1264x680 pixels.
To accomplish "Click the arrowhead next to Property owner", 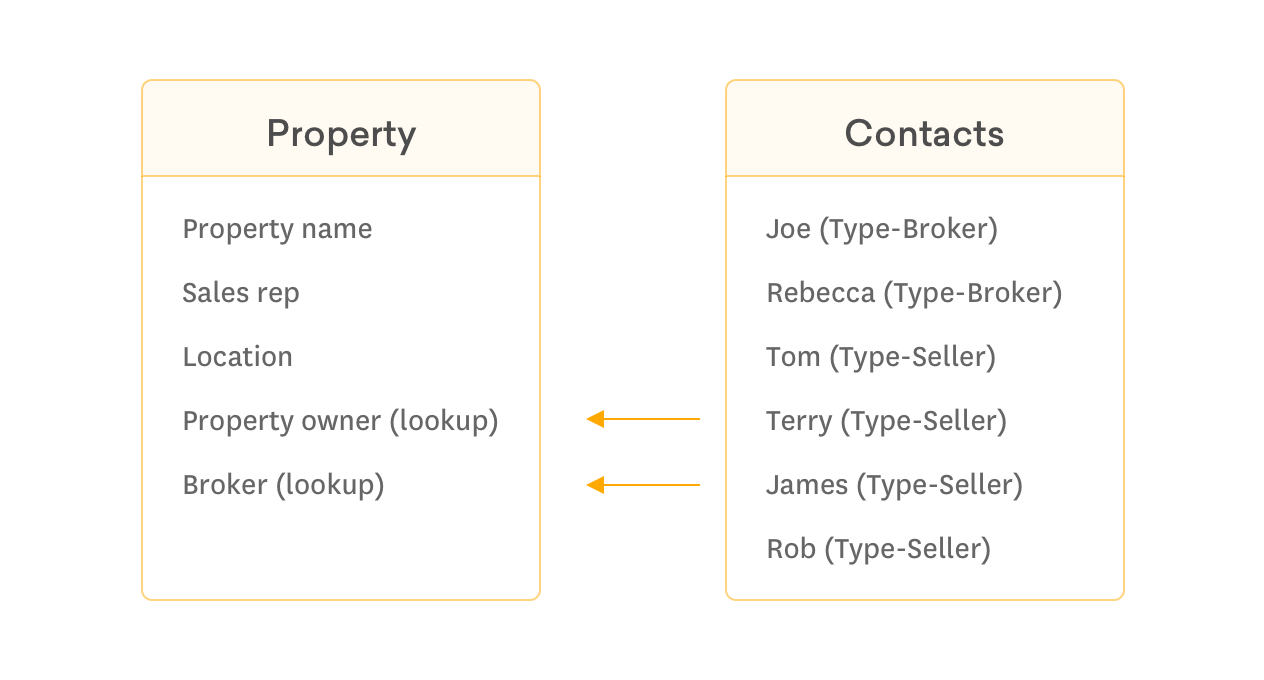I will 595,419.
